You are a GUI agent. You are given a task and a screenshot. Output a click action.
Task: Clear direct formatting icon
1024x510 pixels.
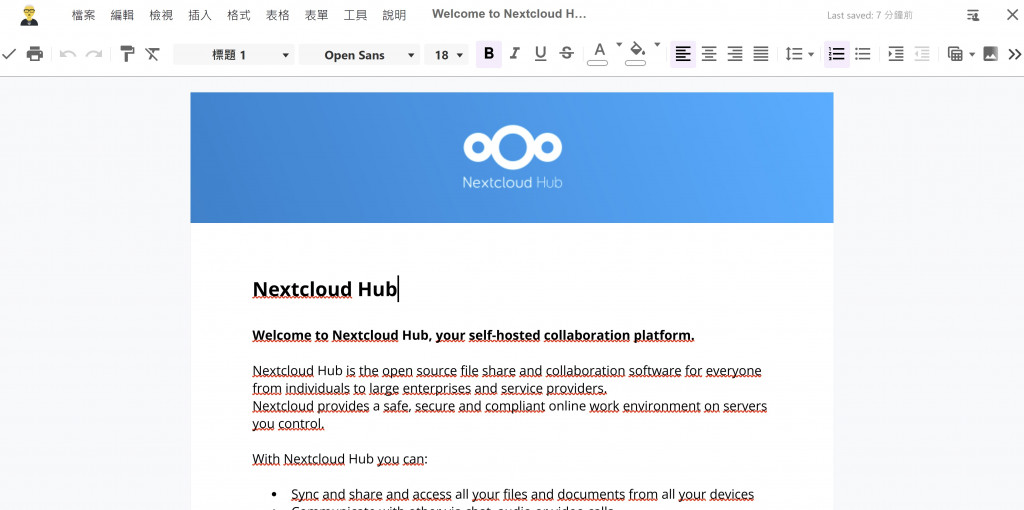[x=152, y=54]
